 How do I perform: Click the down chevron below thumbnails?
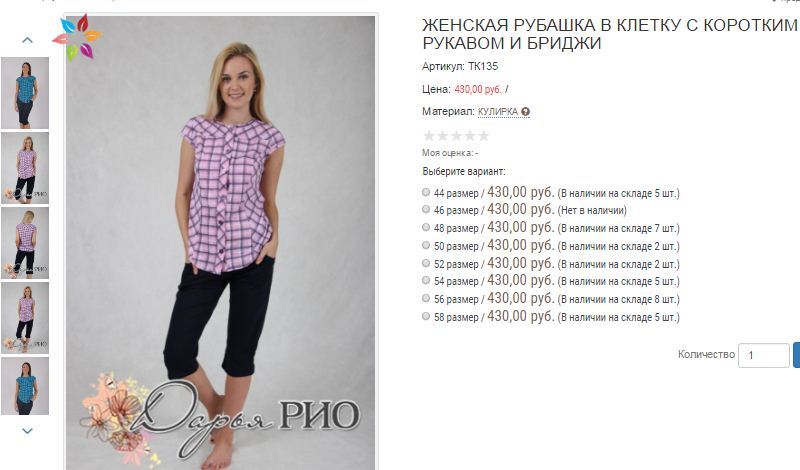coord(28,431)
